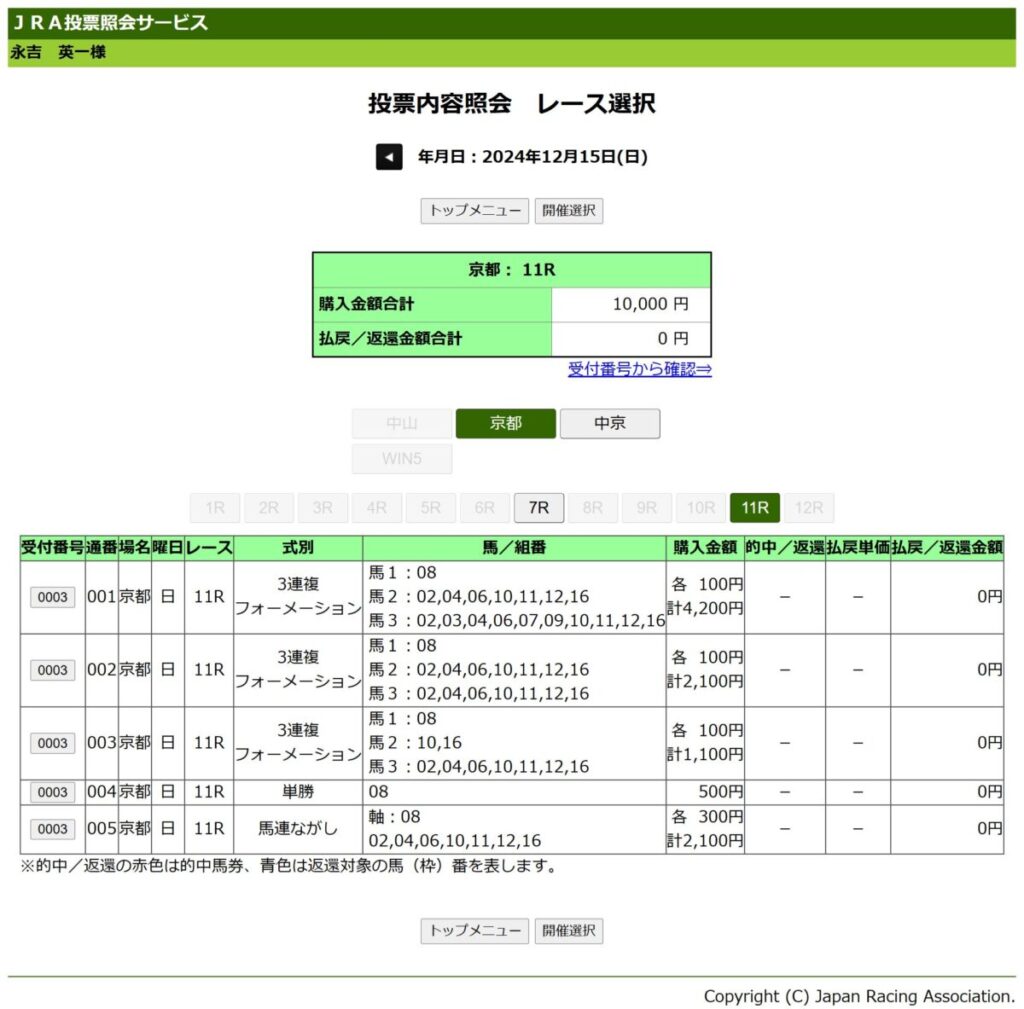Open receipt 0003 in the 馬連ながし row

coord(52,829)
